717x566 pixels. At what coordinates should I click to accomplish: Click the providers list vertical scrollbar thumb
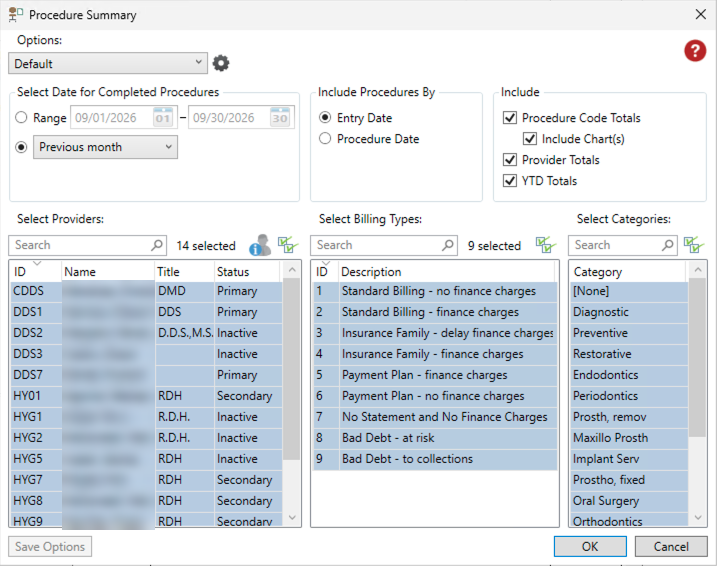tap(292, 368)
